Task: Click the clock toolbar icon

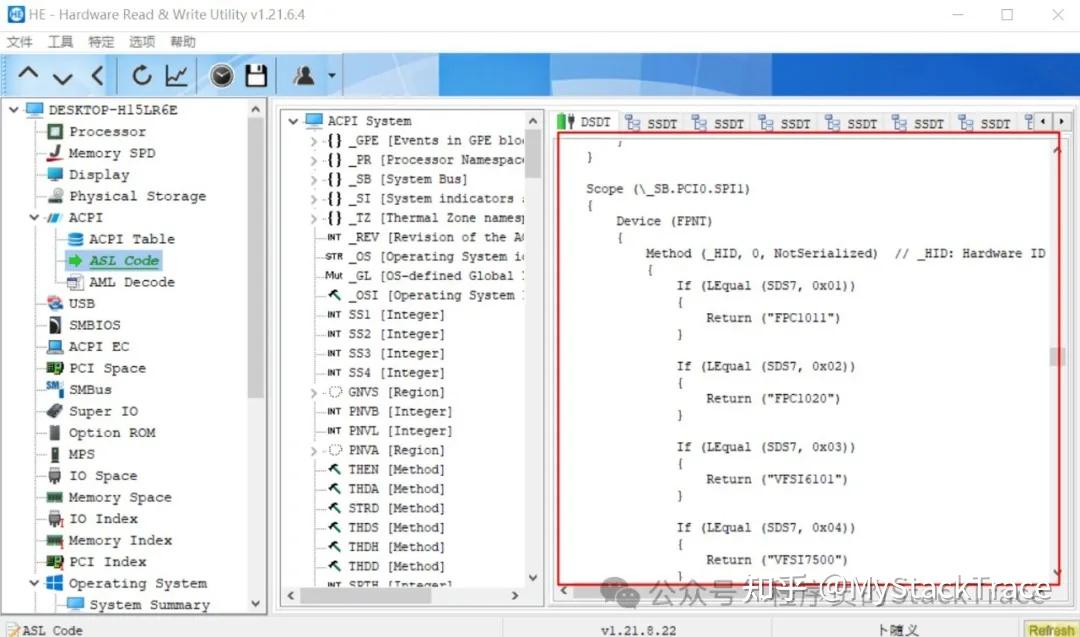Action: click(x=222, y=75)
